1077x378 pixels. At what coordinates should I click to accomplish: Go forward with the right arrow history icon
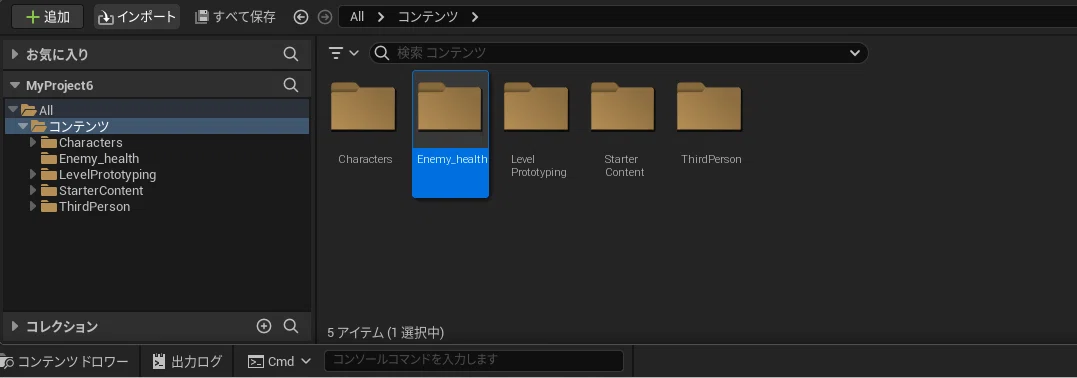click(325, 17)
